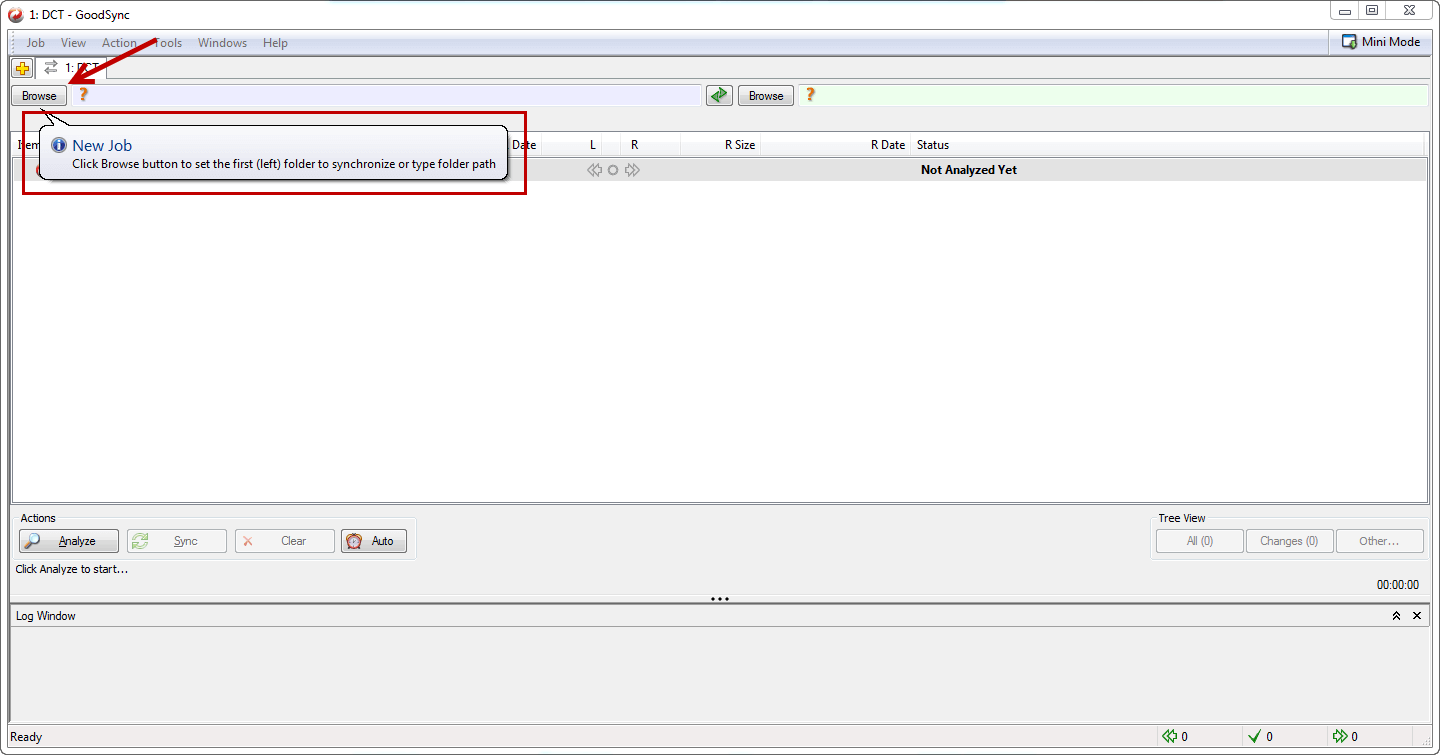Image resolution: width=1440 pixels, height=755 pixels.
Task: Click the L column header
Action: pos(593,145)
